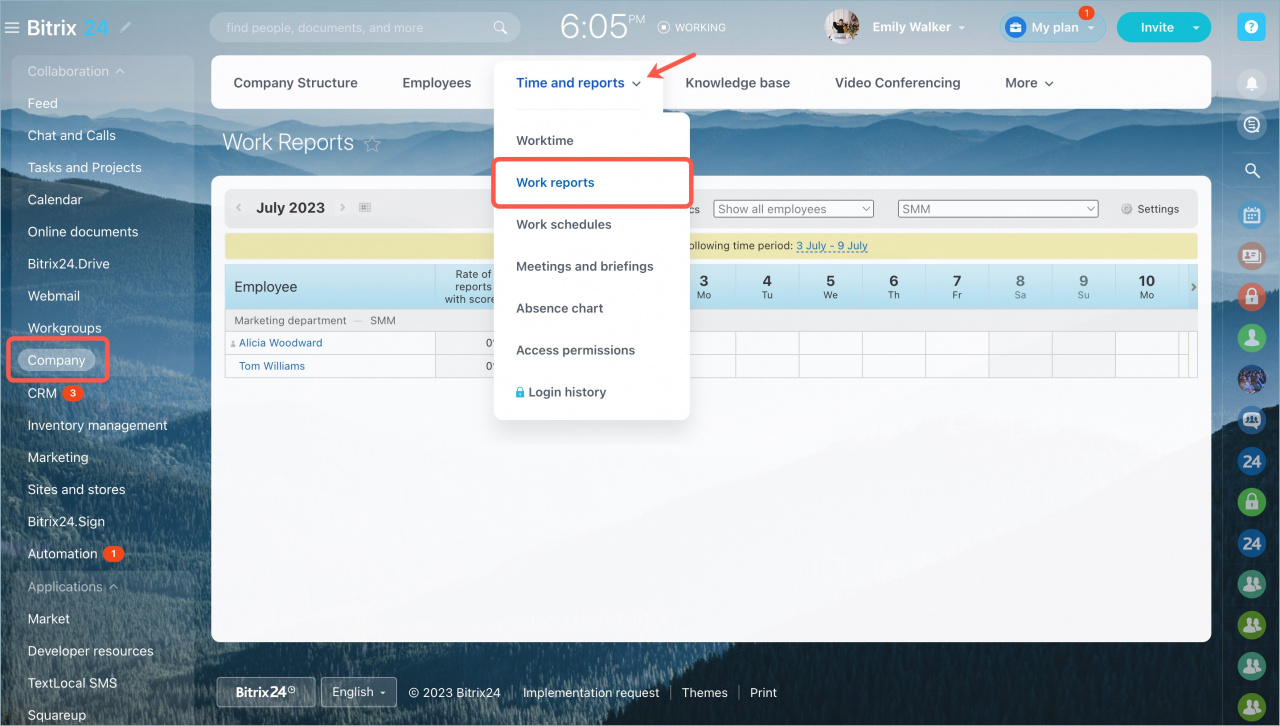
Task: Open Inventory management in the sidebar
Action: pos(98,426)
